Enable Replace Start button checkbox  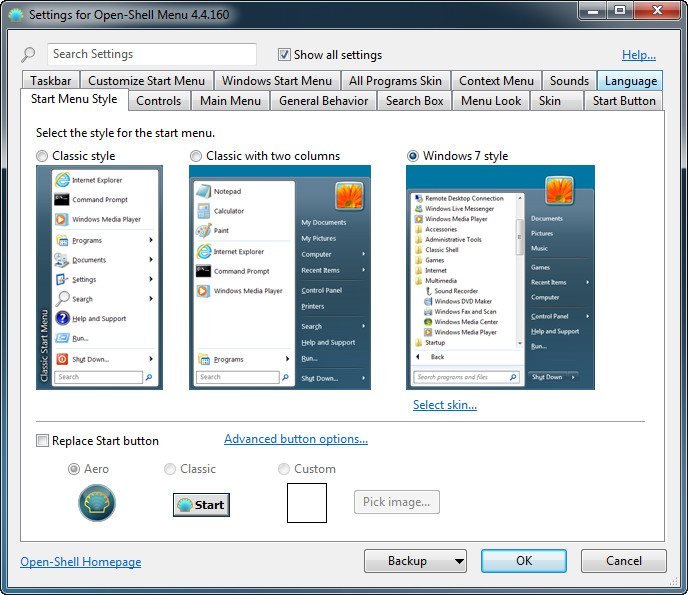pos(42,441)
